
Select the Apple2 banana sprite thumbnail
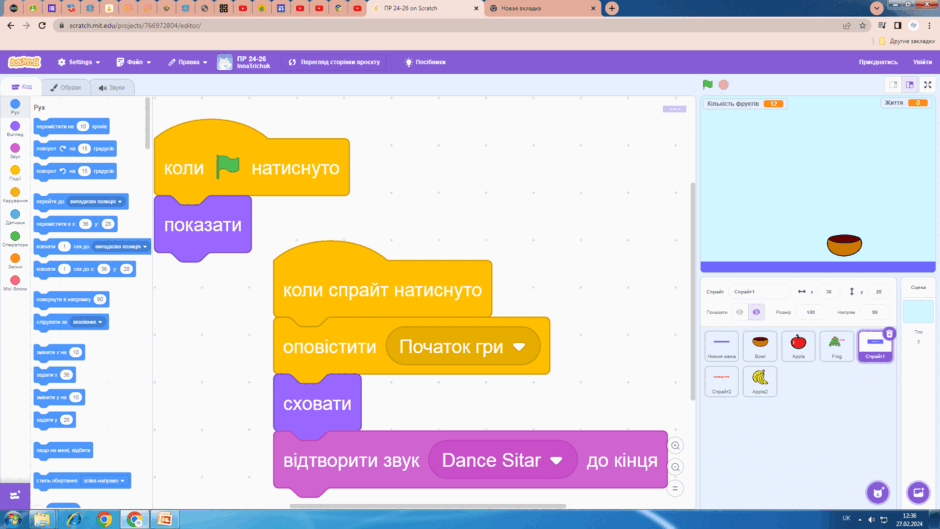pos(760,381)
